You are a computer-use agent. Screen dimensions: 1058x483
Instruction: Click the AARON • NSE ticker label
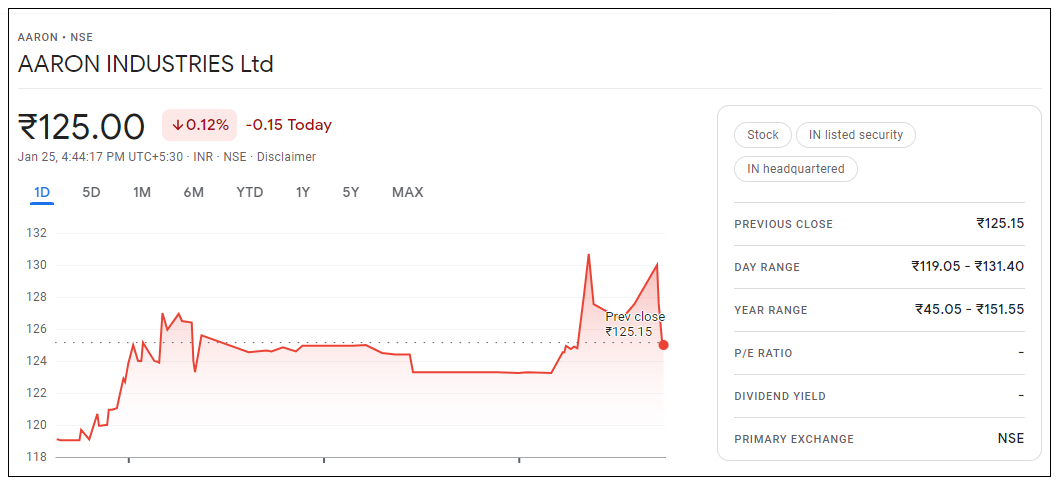pos(55,37)
